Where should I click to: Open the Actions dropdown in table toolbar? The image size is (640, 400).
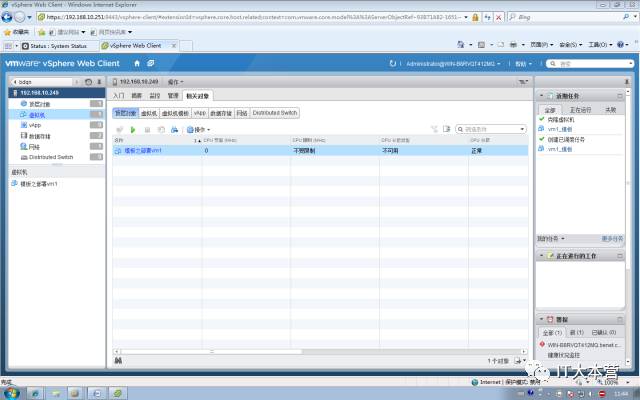point(199,130)
